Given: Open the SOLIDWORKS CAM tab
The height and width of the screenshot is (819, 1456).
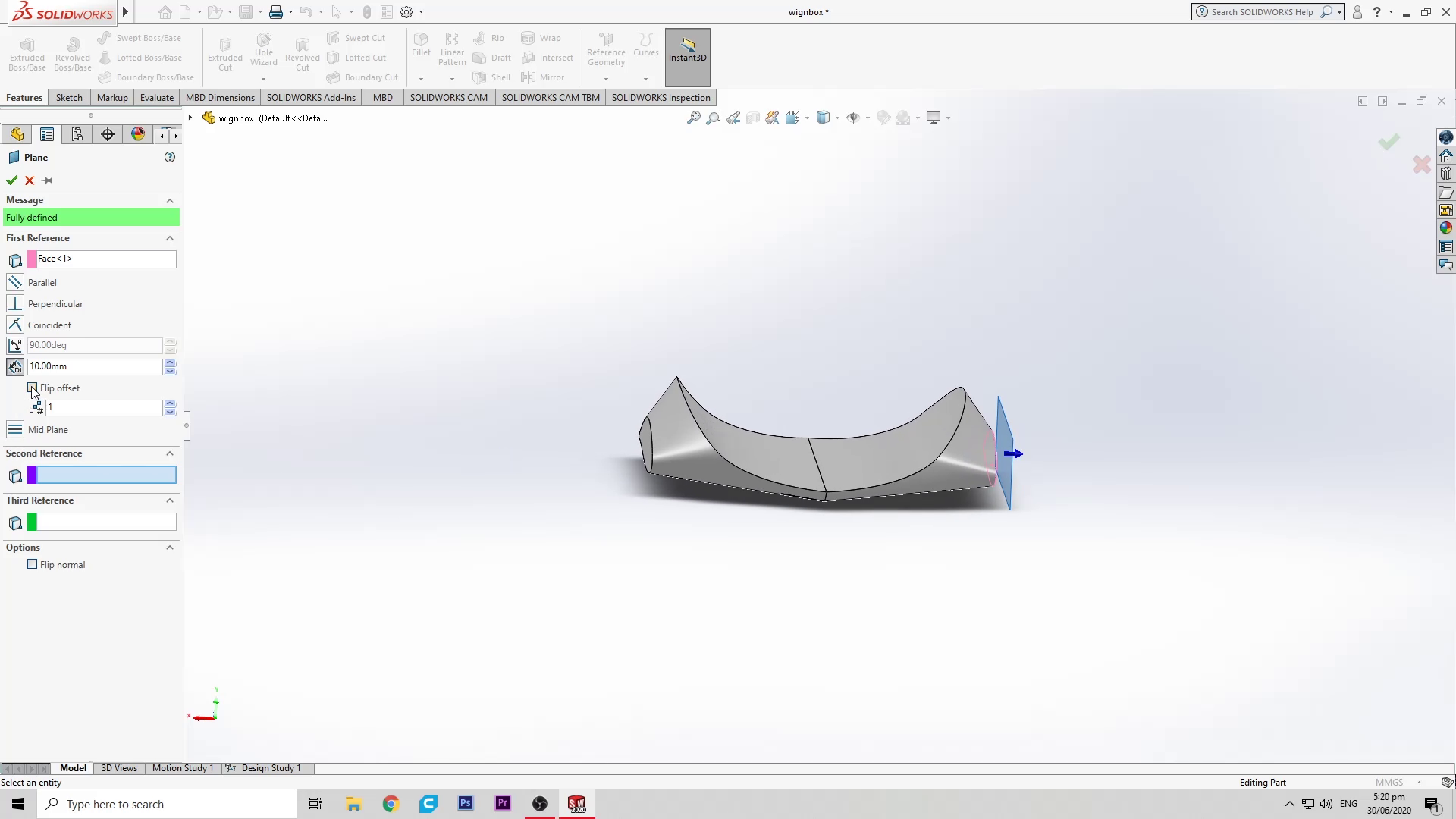Looking at the screenshot, I should click(x=449, y=97).
